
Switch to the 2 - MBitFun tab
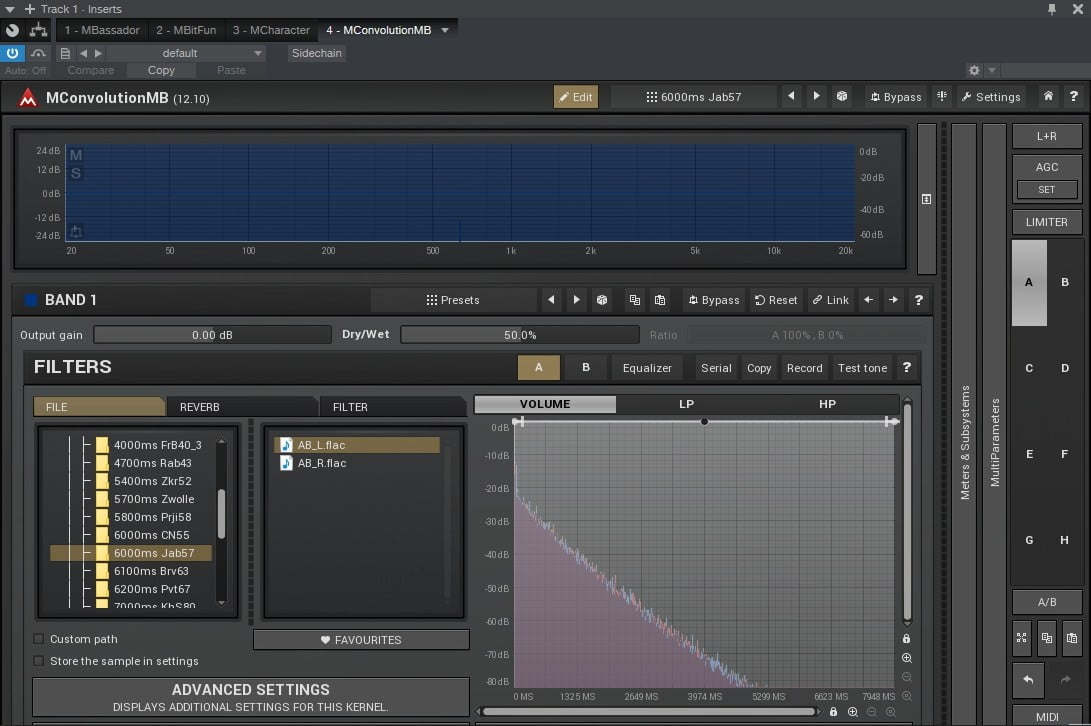[x=186, y=30]
